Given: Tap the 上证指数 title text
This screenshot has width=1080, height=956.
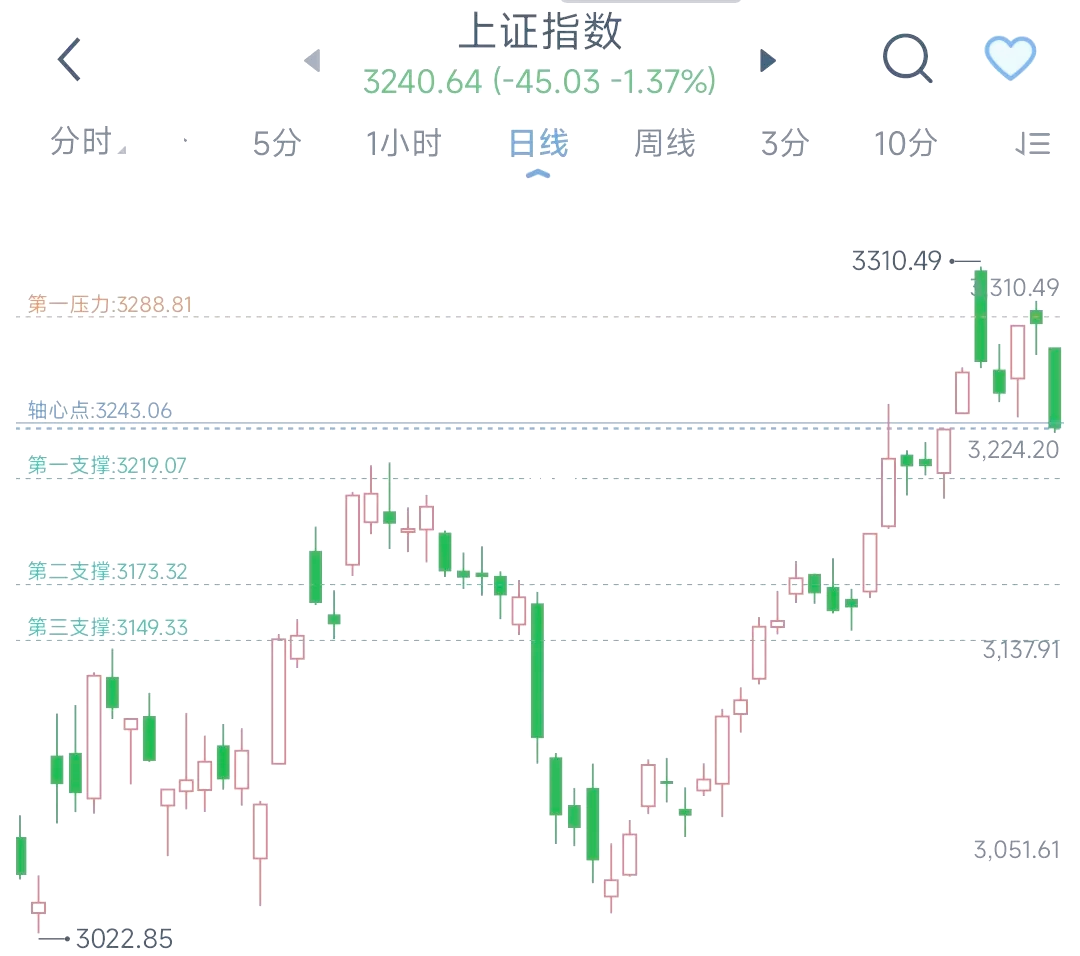Looking at the screenshot, I should pyautogui.click(x=540, y=32).
